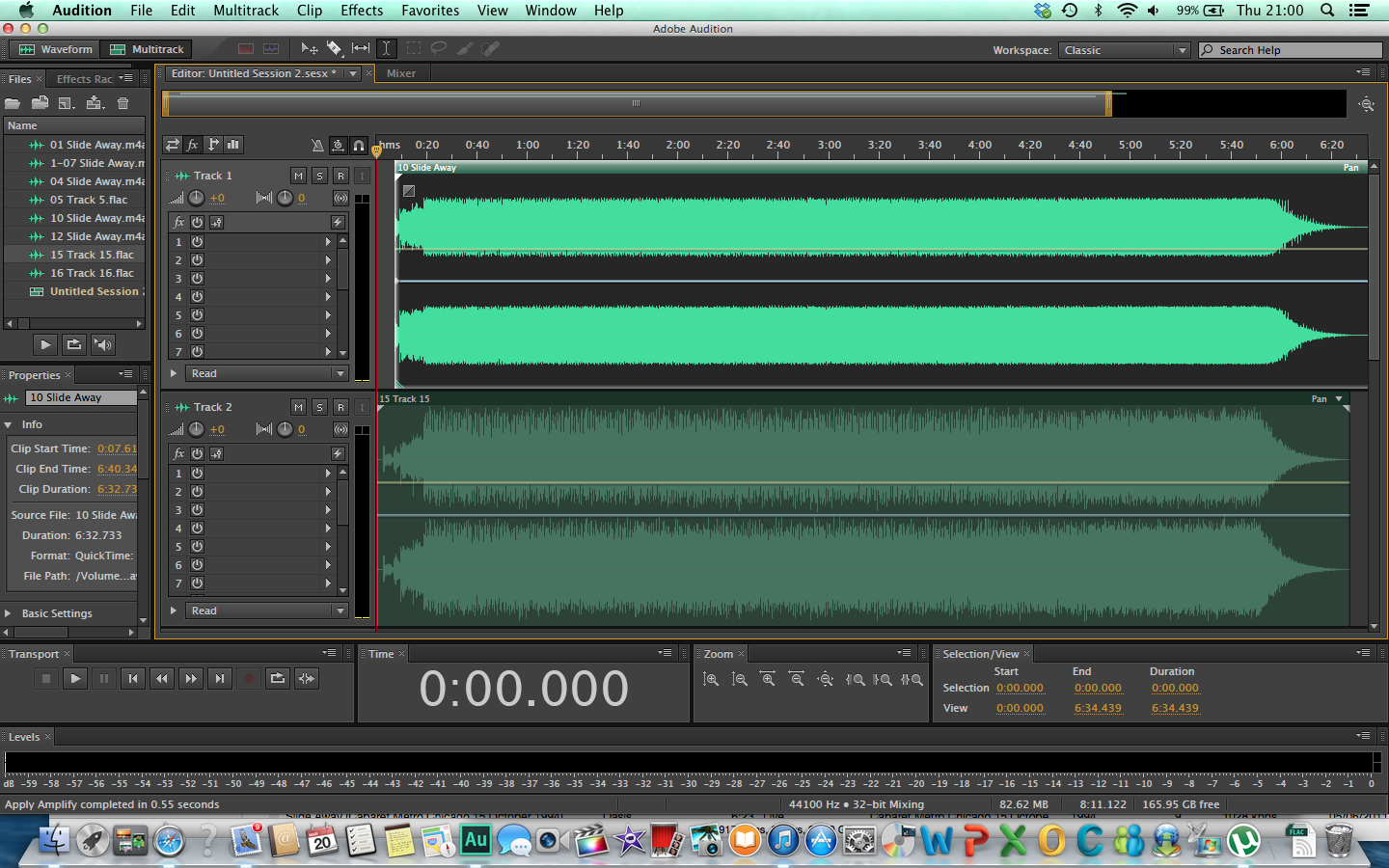Click the playhead marker at timeline start

tap(376, 150)
